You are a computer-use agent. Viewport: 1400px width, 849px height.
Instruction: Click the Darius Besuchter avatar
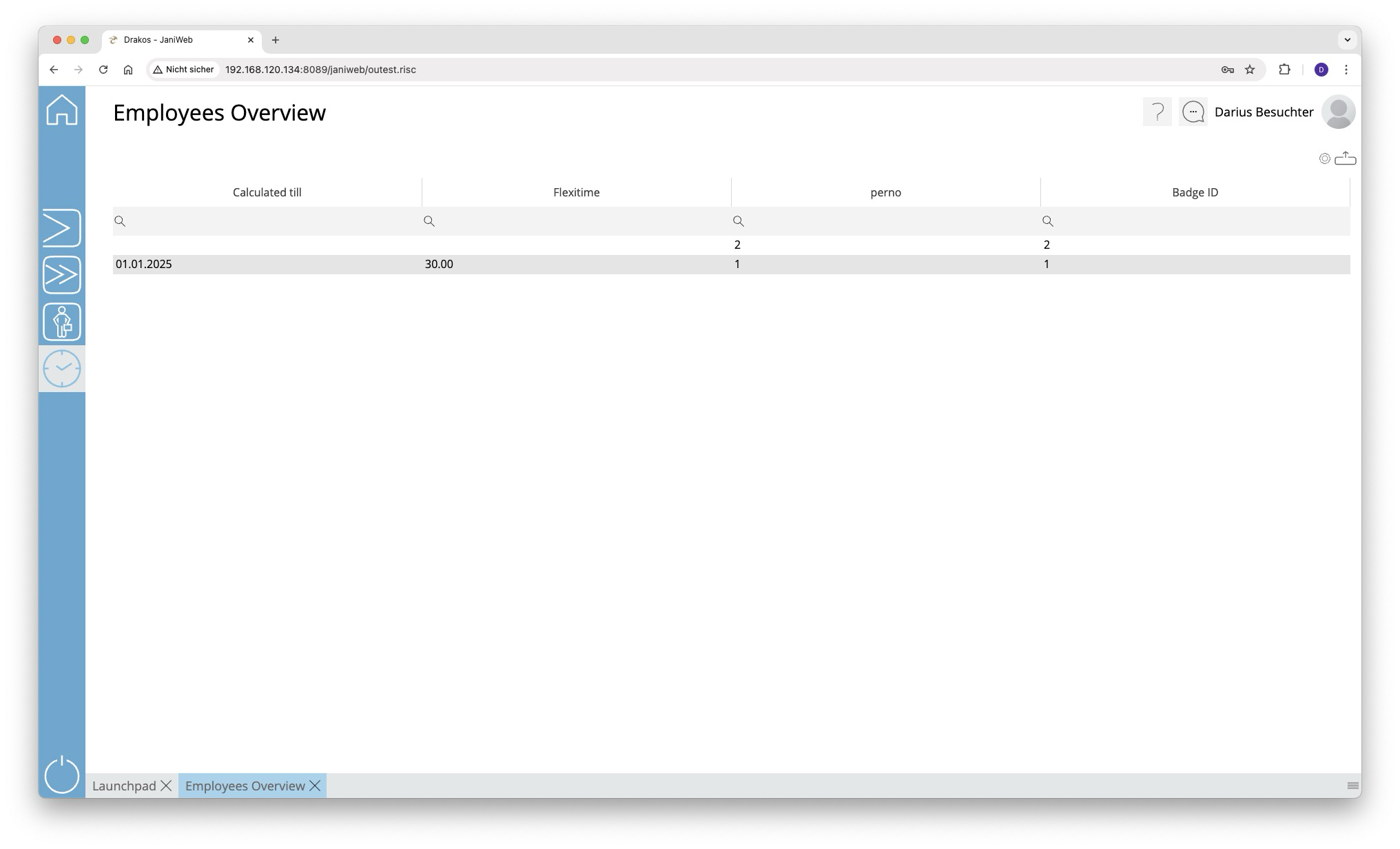1338,112
